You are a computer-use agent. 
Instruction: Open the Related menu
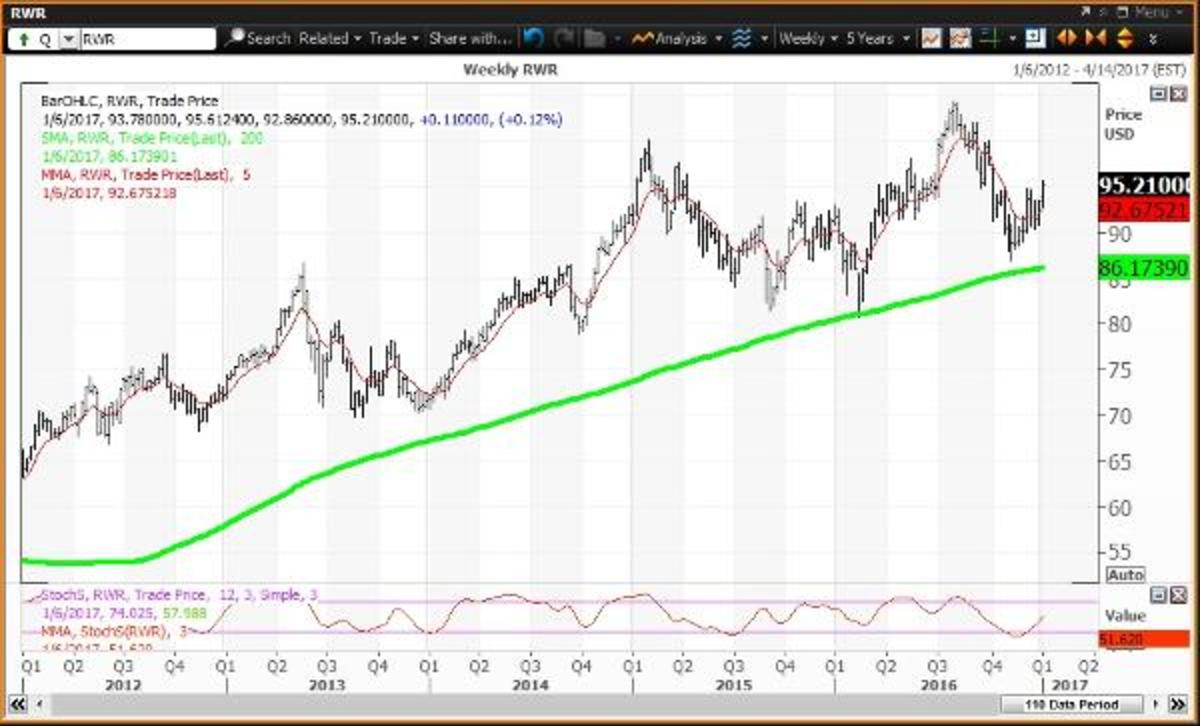tap(330, 39)
